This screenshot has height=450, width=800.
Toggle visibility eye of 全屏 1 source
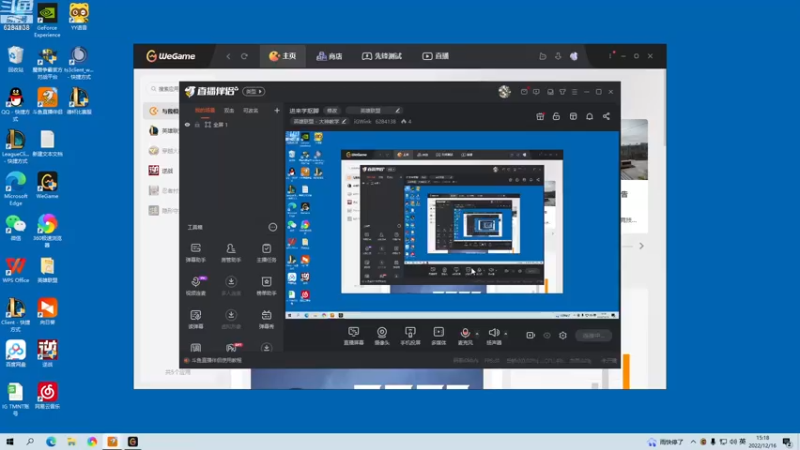pyautogui.click(x=187, y=124)
